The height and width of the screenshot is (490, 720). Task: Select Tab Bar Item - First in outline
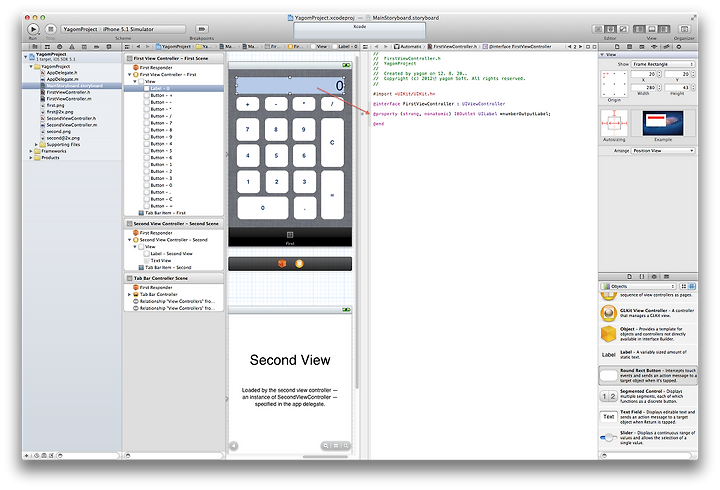162,213
